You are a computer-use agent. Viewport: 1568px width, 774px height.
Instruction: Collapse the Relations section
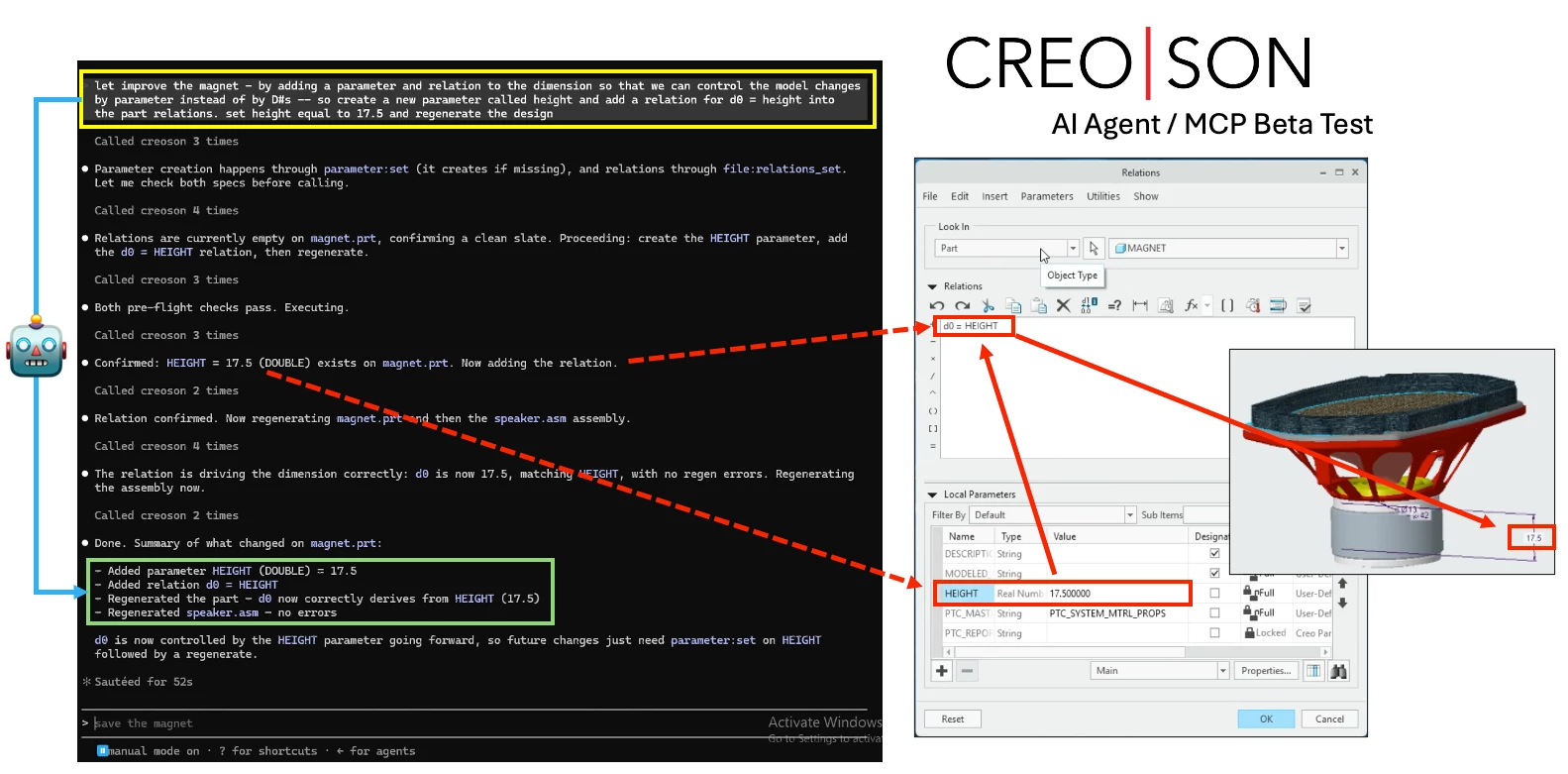click(932, 286)
